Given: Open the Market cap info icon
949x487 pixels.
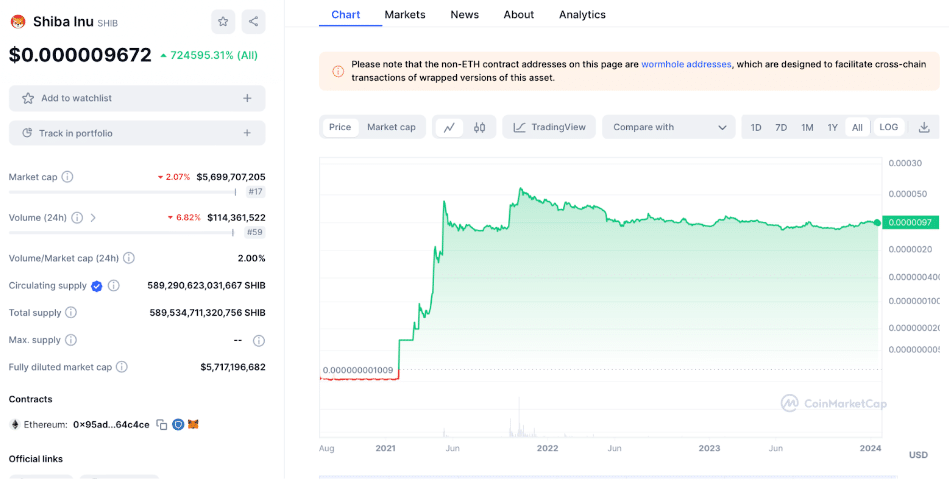Looking at the screenshot, I should (x=68, y=177).
